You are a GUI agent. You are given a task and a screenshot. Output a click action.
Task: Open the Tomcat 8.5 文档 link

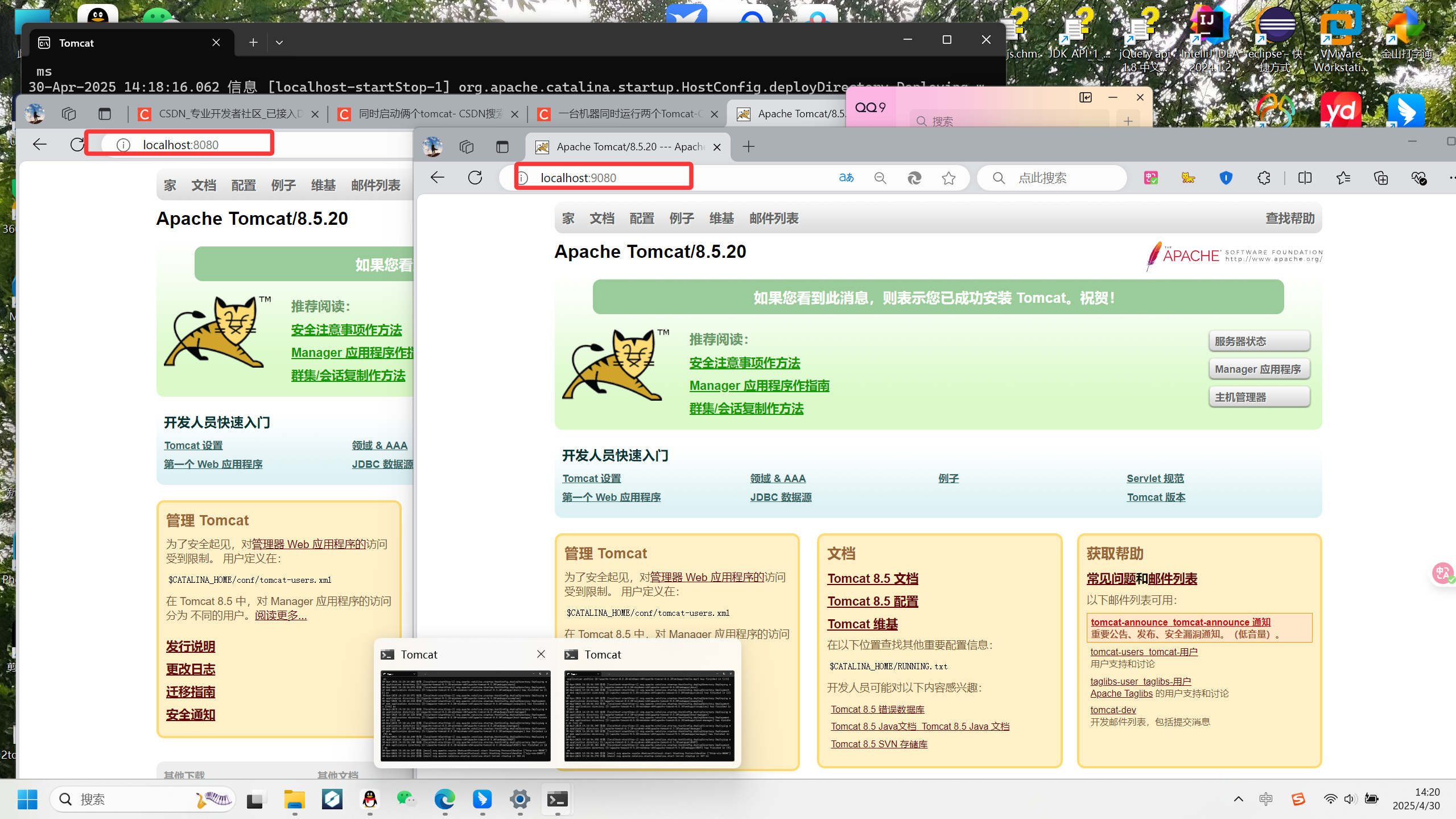point(872,578)
